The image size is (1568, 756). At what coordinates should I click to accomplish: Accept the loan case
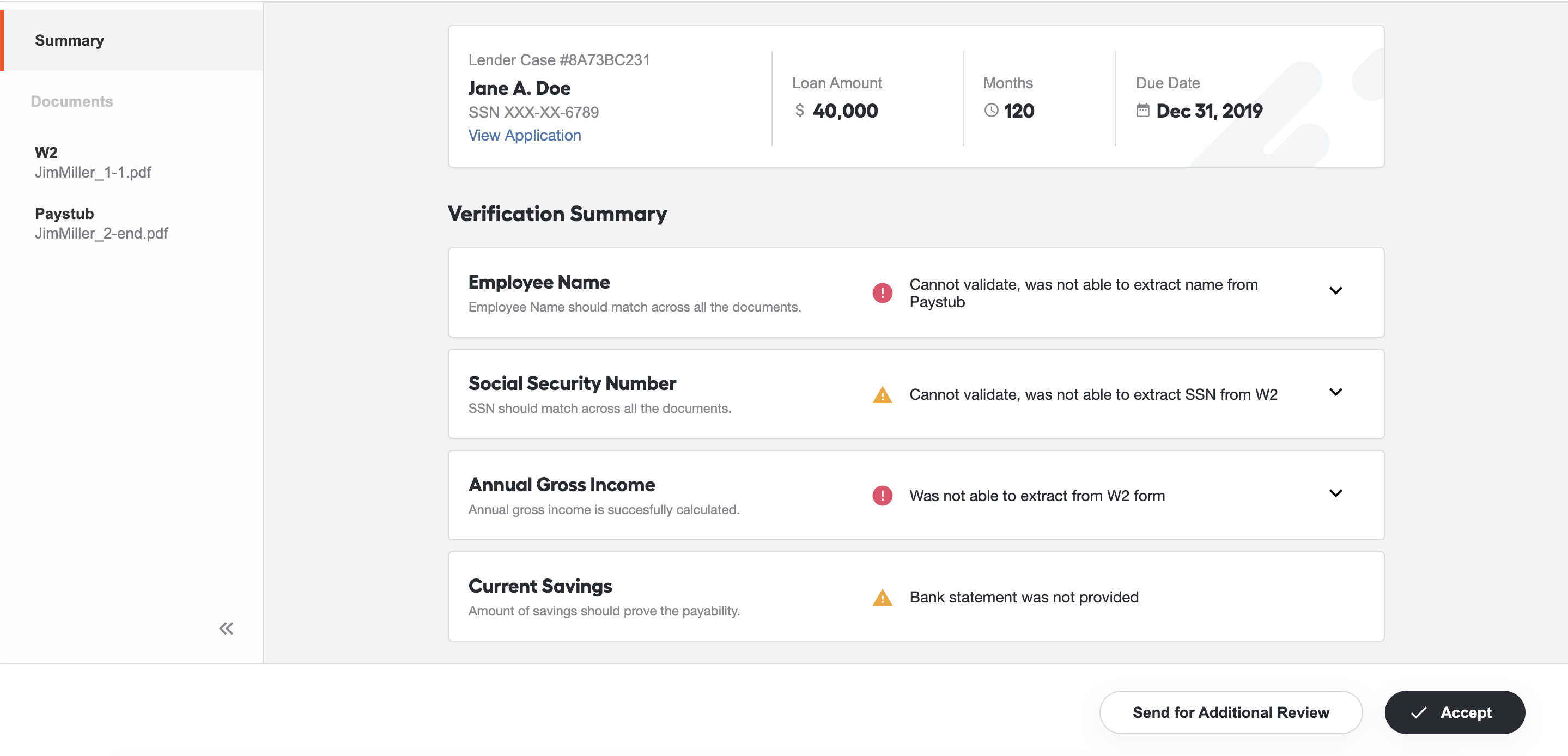(1454, 712)
